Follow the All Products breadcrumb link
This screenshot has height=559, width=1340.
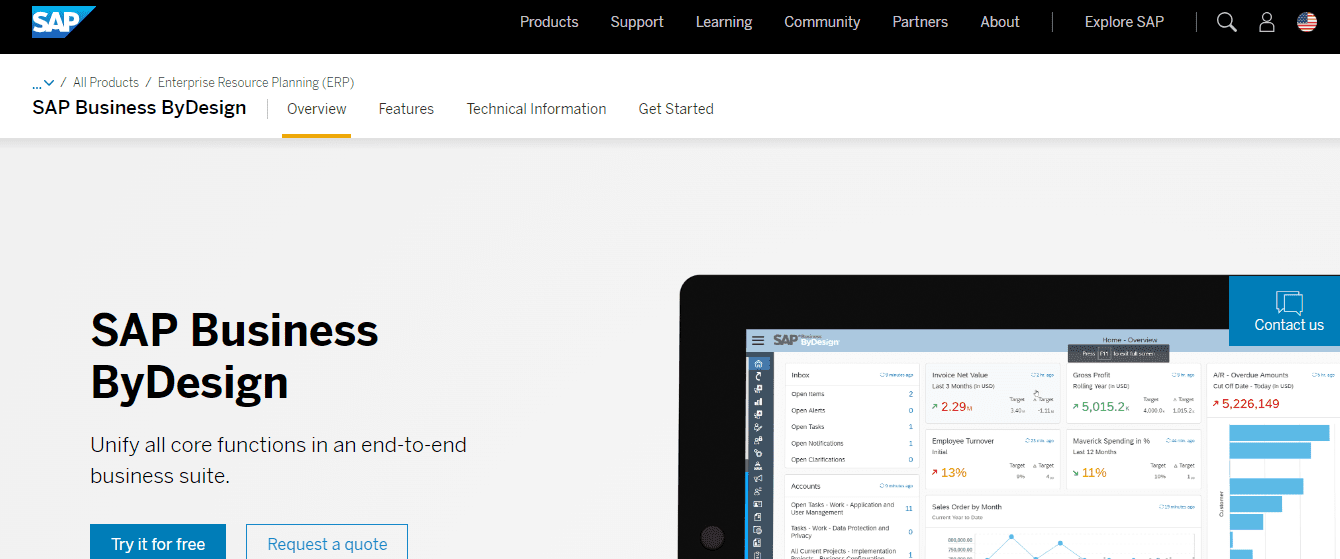point(106,83)
